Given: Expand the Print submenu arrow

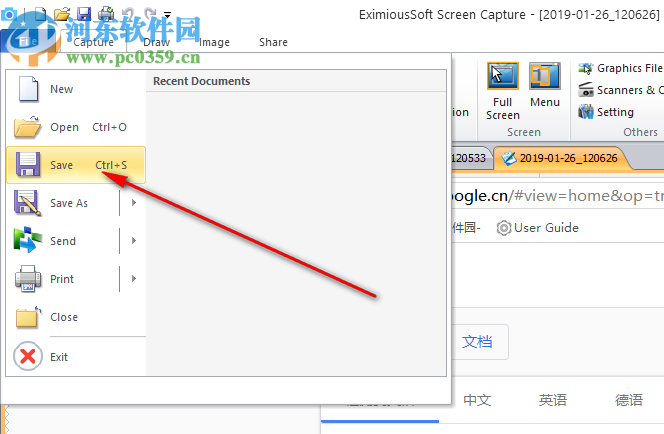Looking at the screenshot, I should 133,279.
